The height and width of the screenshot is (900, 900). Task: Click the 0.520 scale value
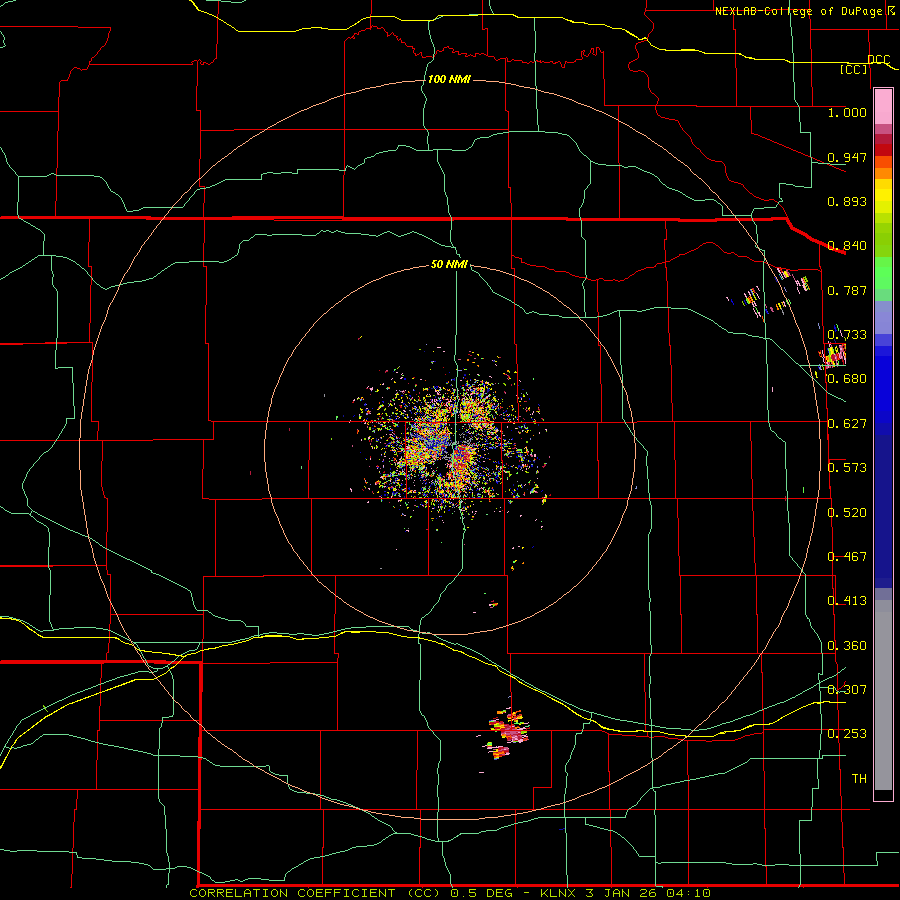click(x=847, y=513)
